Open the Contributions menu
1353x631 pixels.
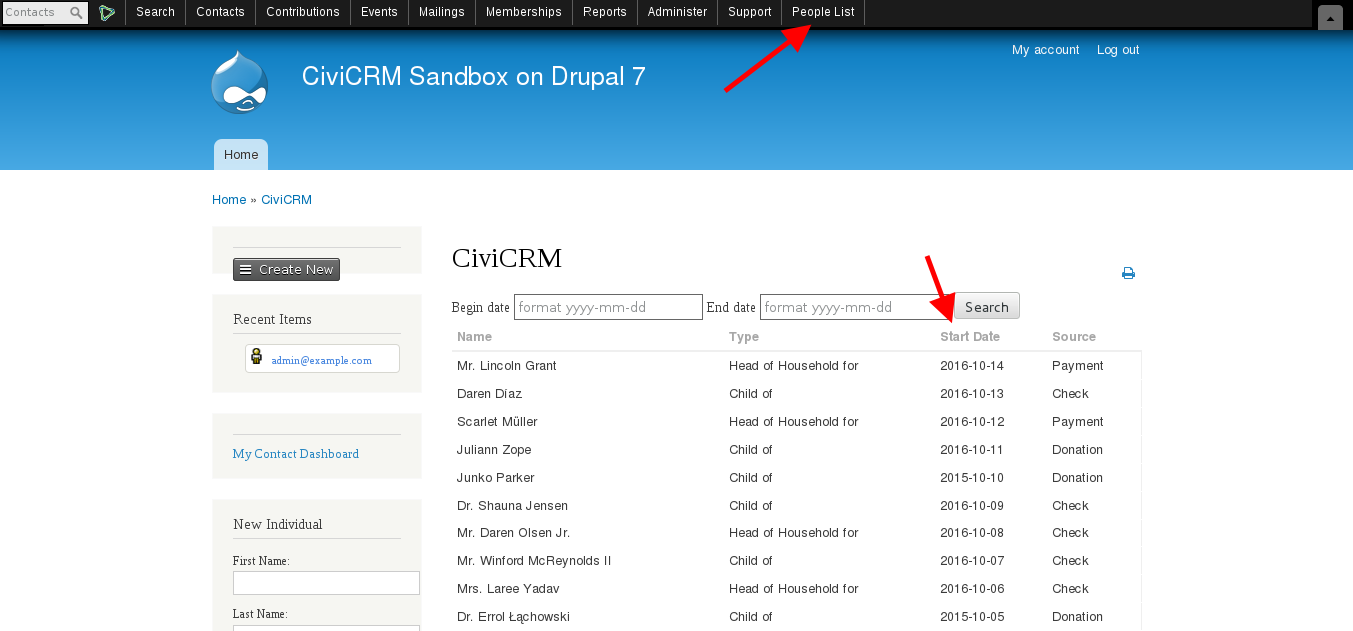[x=303, y=12]
